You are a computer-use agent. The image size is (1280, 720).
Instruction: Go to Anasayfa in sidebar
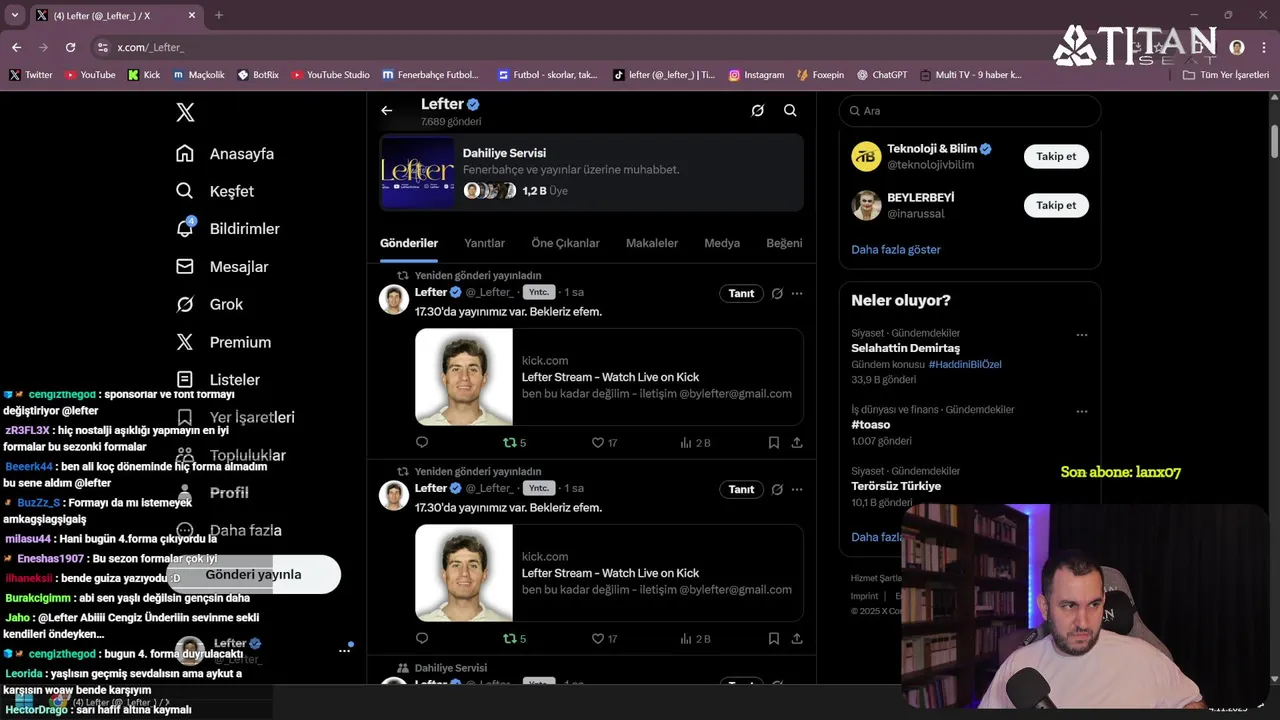(241, 154)
